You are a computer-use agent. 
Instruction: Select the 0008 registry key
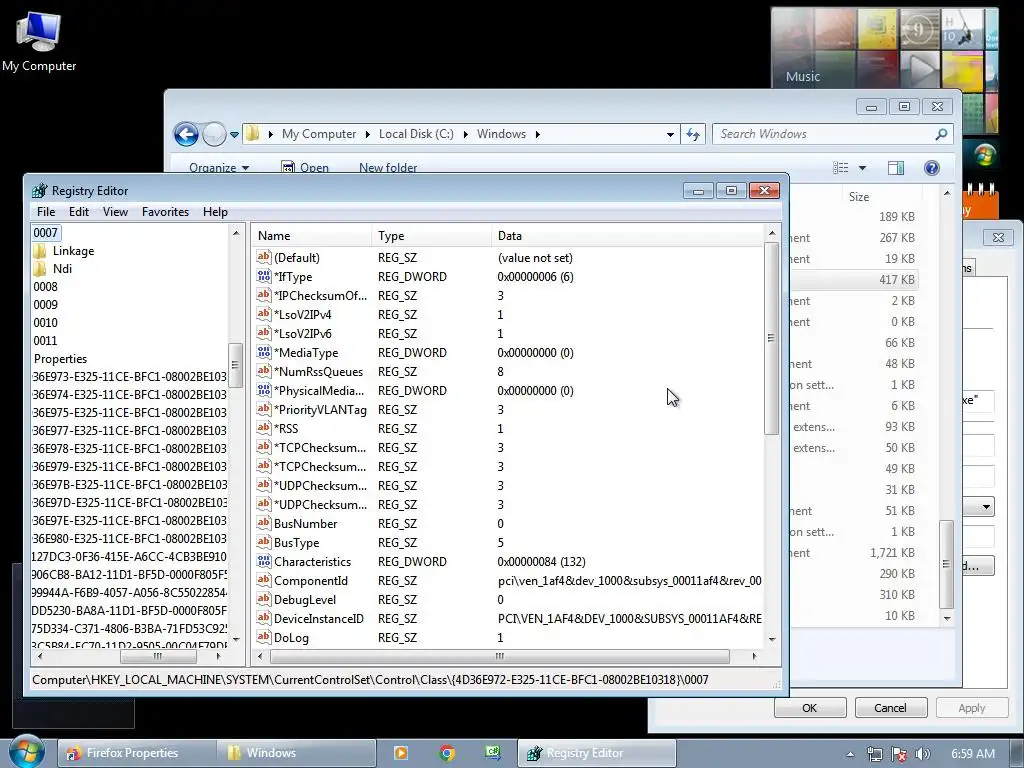46,287
